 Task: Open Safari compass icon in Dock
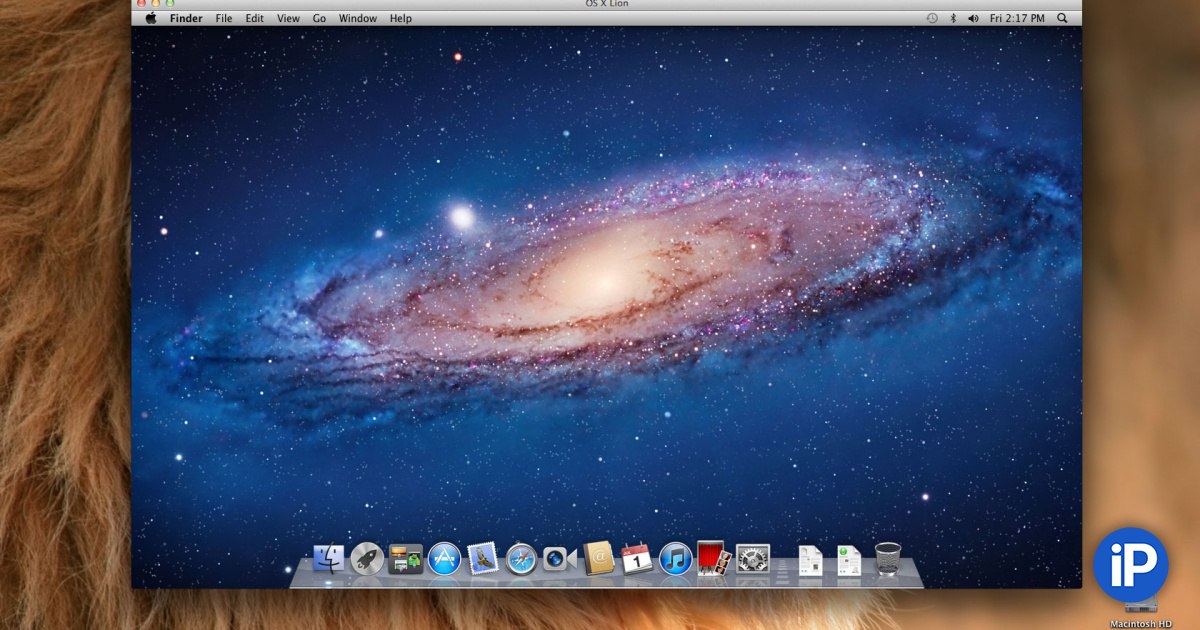pyautogui.click(x=521, y=559)
